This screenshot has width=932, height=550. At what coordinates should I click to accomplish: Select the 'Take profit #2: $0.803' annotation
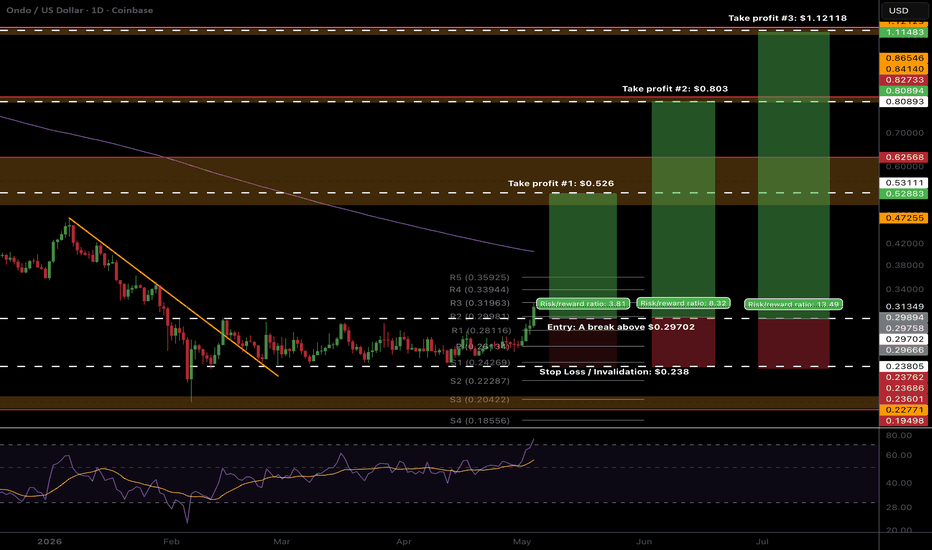[675, 89]
